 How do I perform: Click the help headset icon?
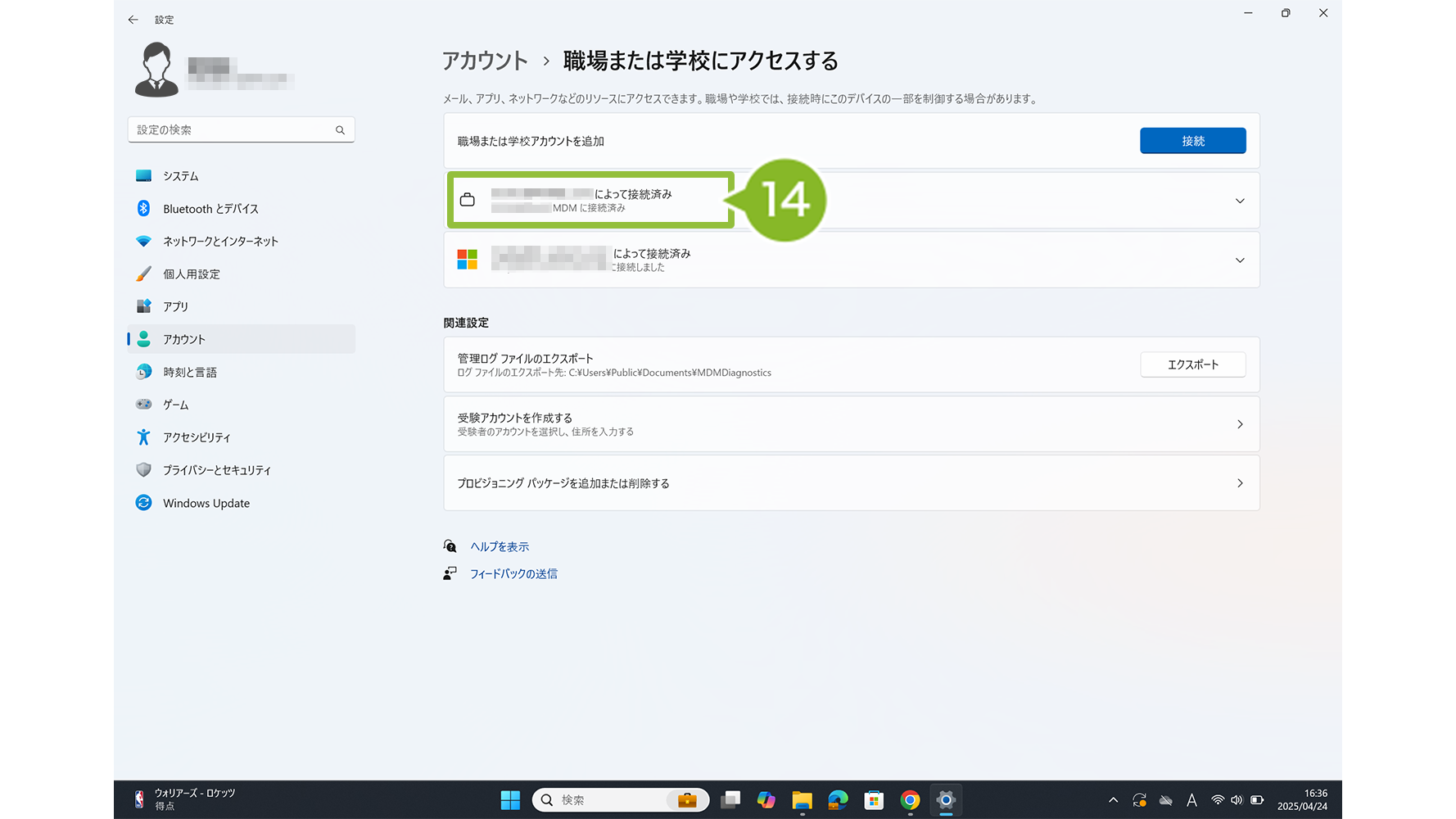click(x=450, y=546)
